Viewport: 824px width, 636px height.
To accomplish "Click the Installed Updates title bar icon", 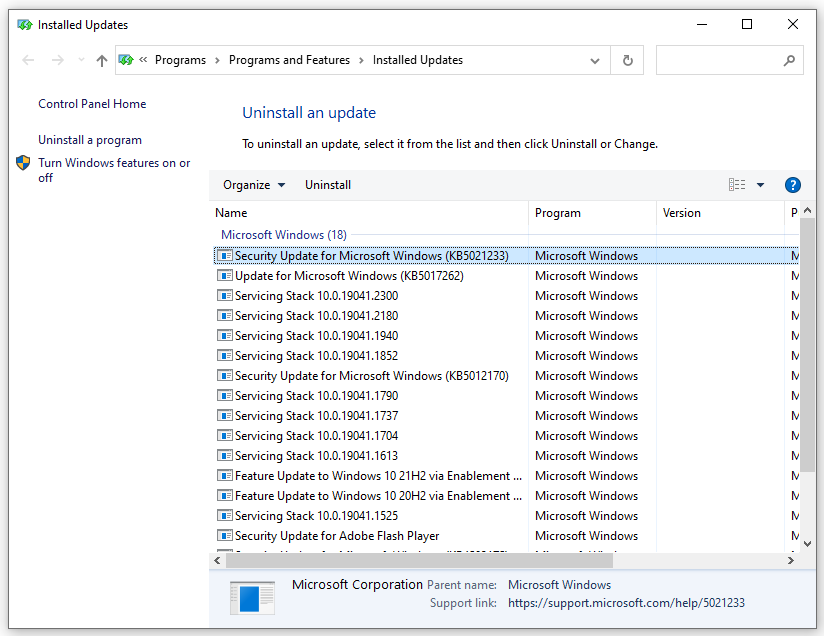I will pos(25,25).
